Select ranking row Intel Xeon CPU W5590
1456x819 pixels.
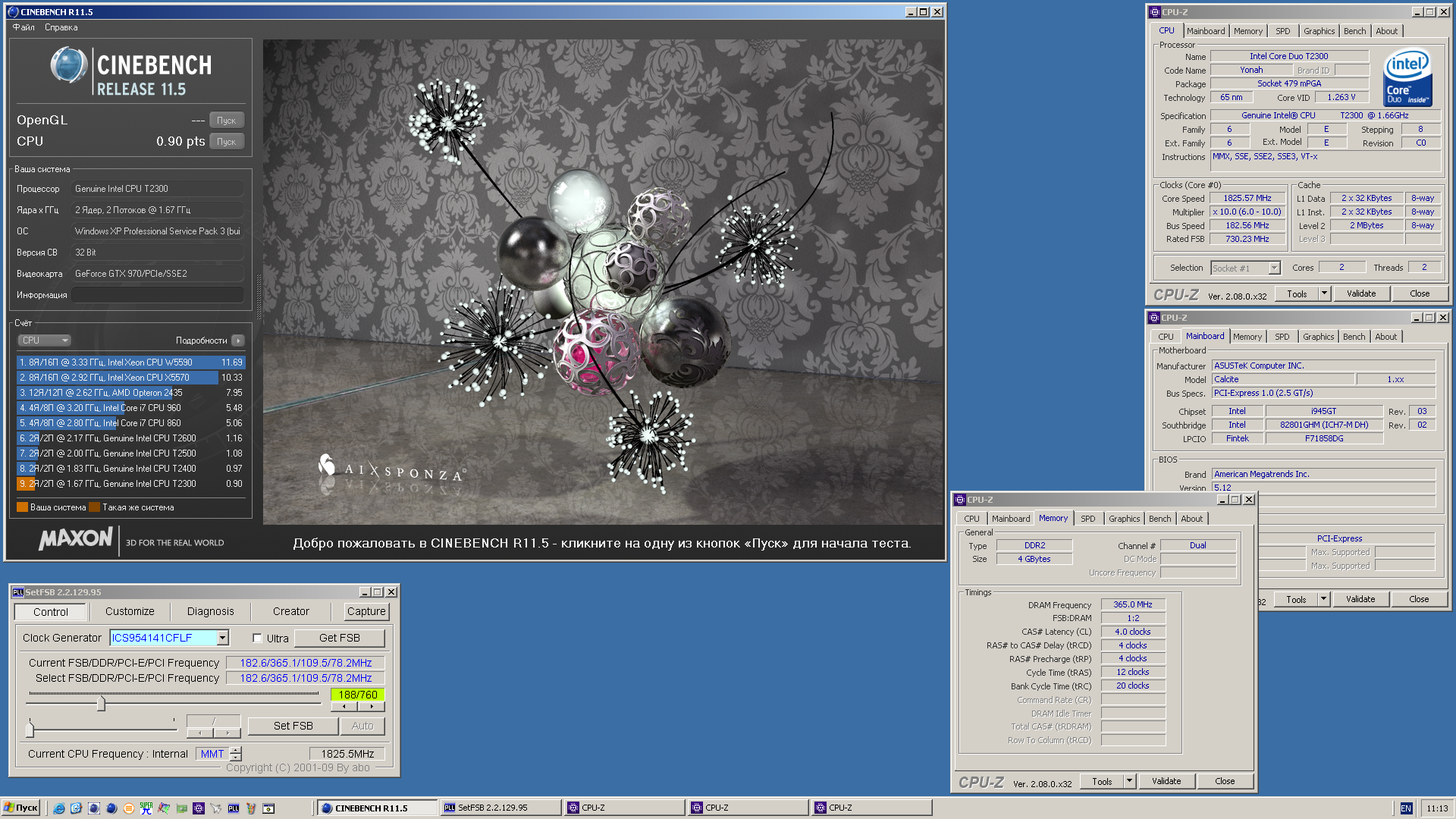[130, 362]
